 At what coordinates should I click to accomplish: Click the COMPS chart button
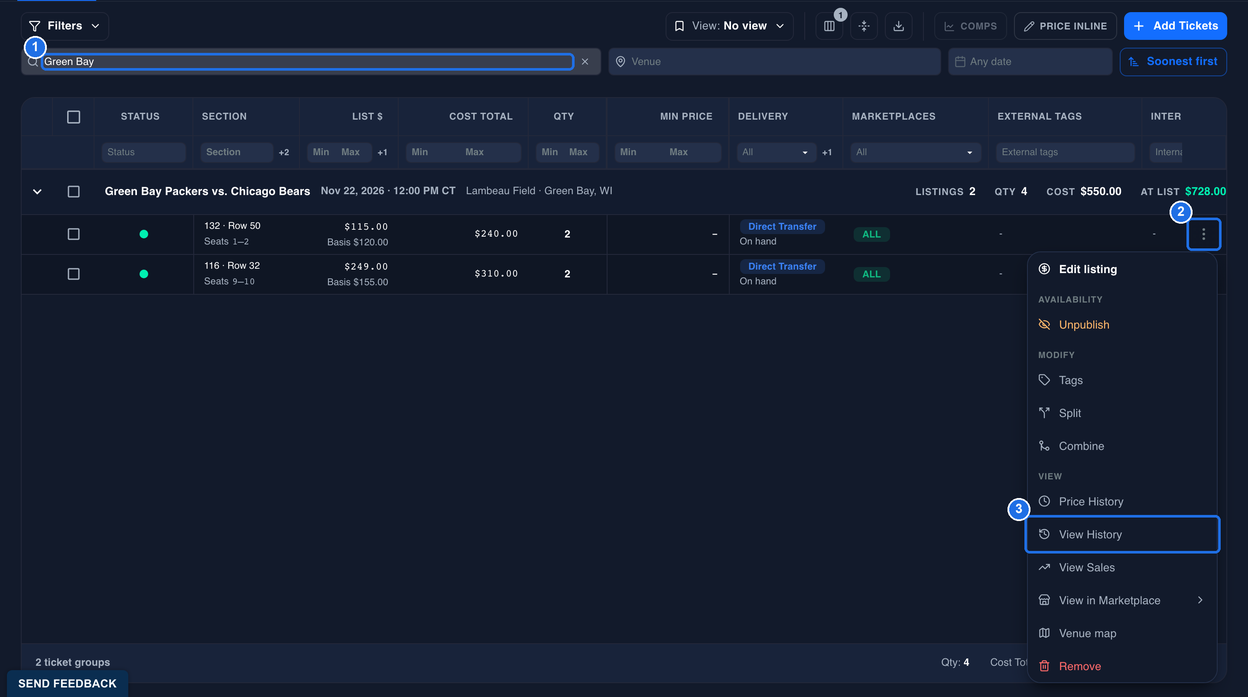[970, 26]
